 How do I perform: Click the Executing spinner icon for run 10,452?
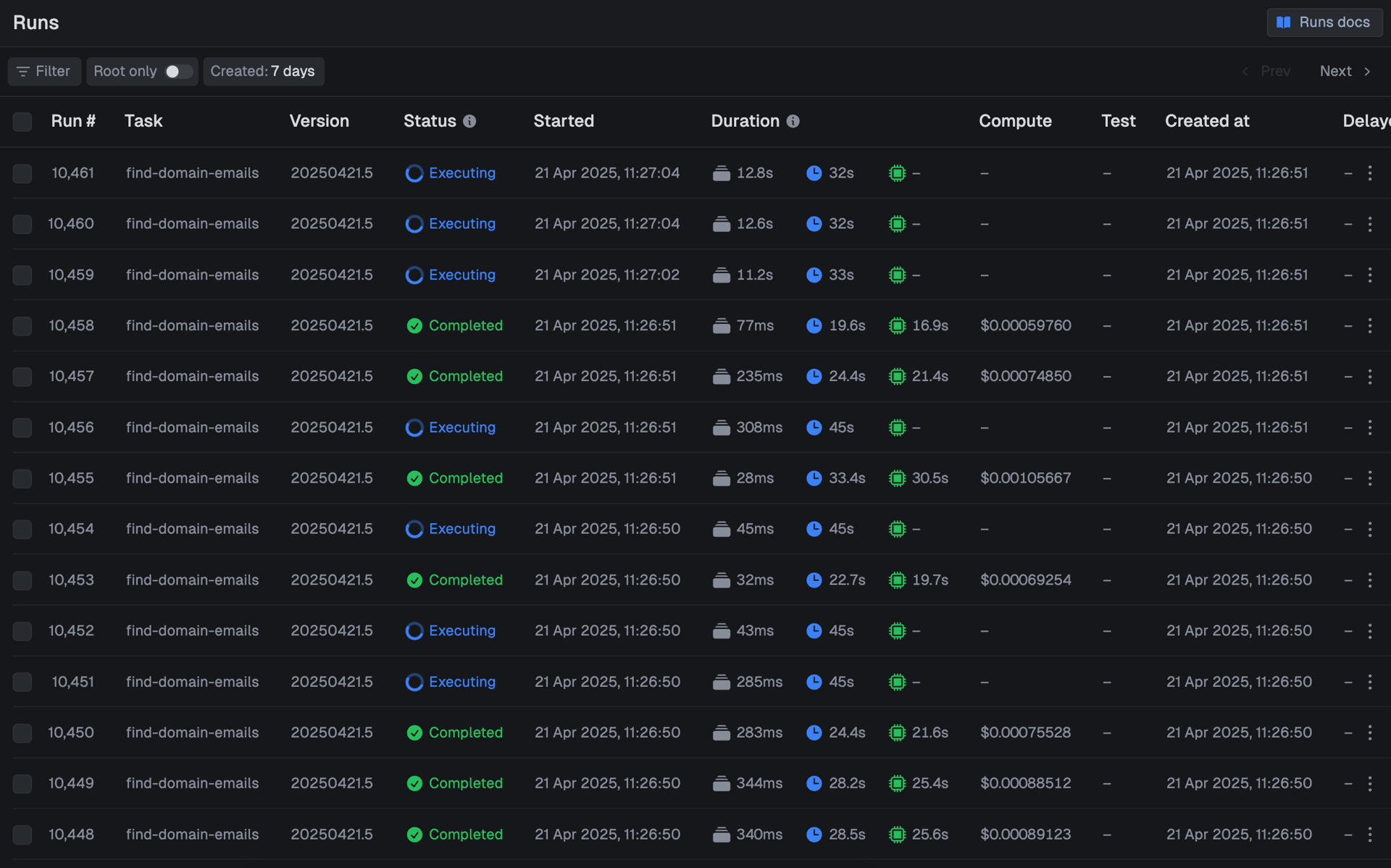(414, 630)
